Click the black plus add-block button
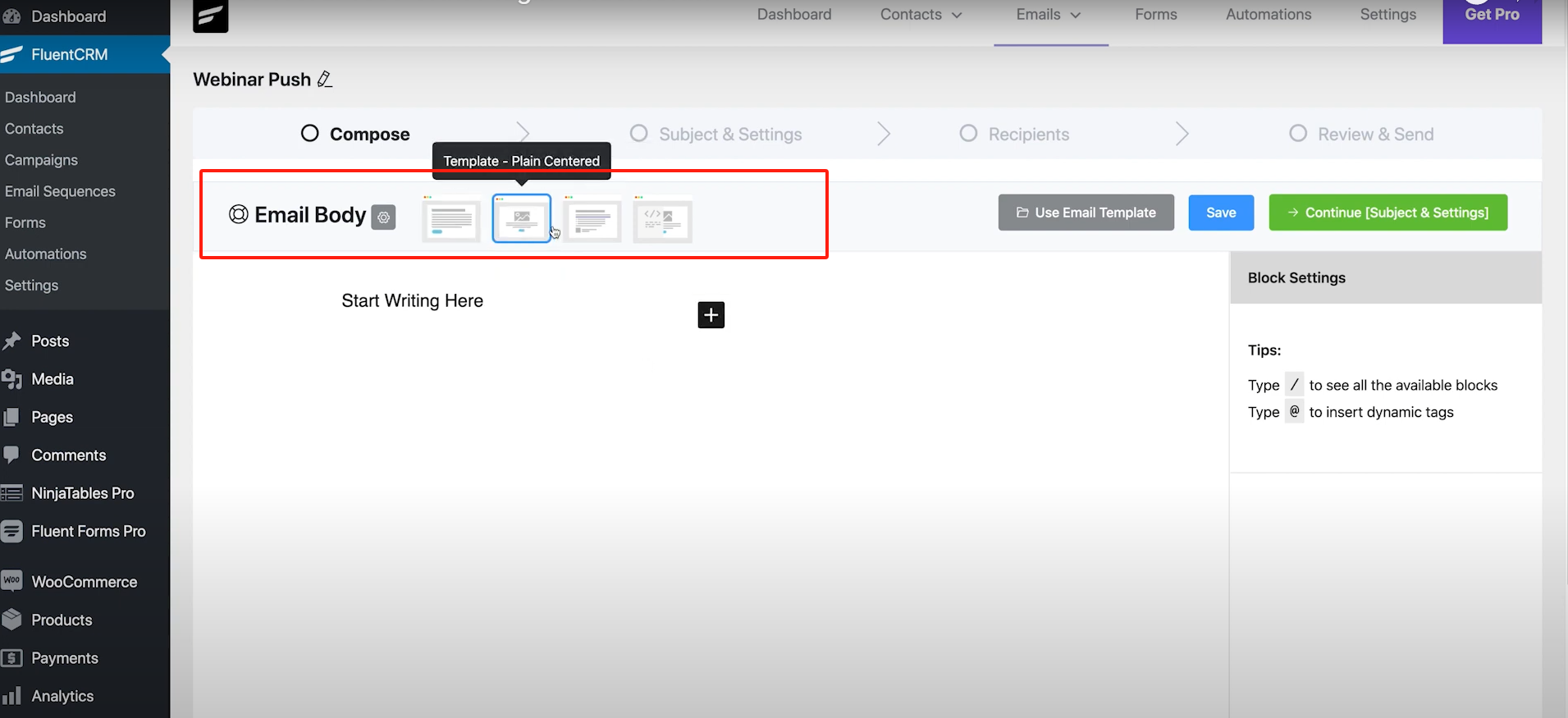1568x718 pixels. coord(711,315)
